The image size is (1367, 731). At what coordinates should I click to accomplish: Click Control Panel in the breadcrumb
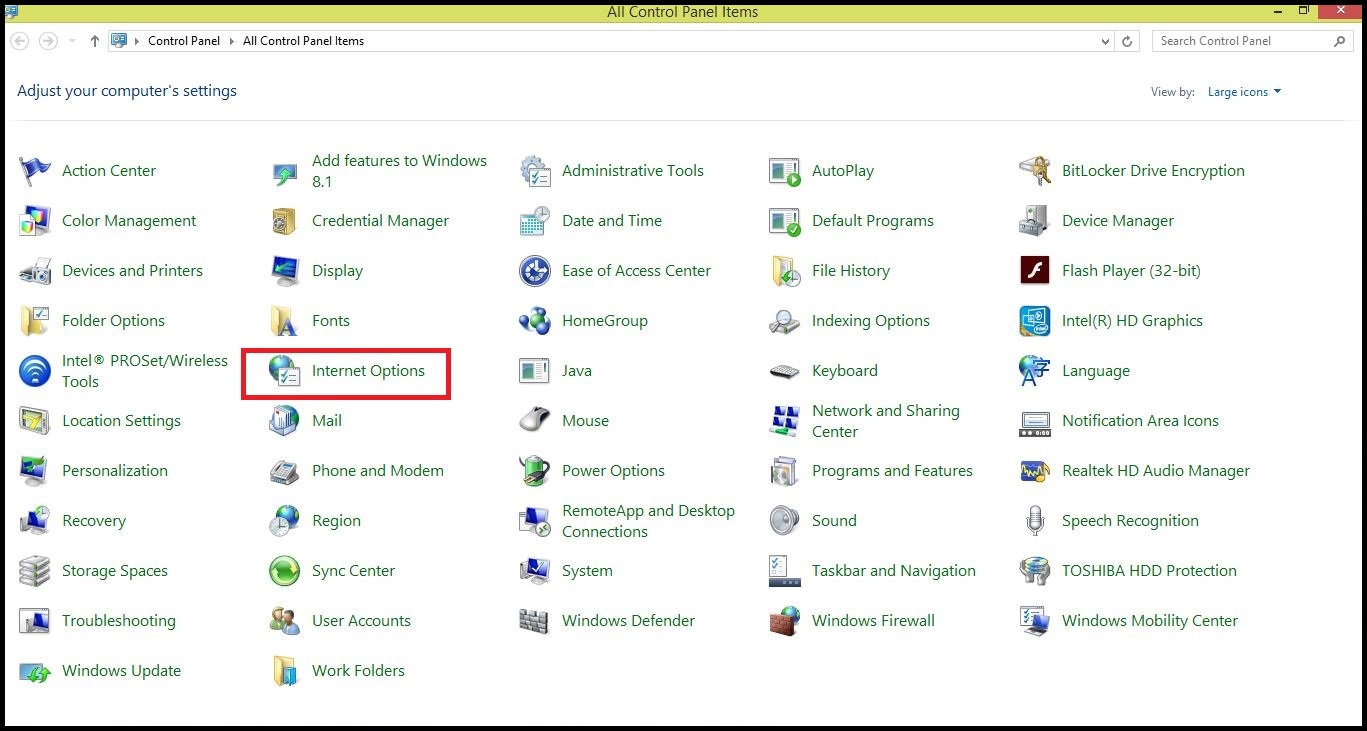pyautogui.click(x=183, y=41)
